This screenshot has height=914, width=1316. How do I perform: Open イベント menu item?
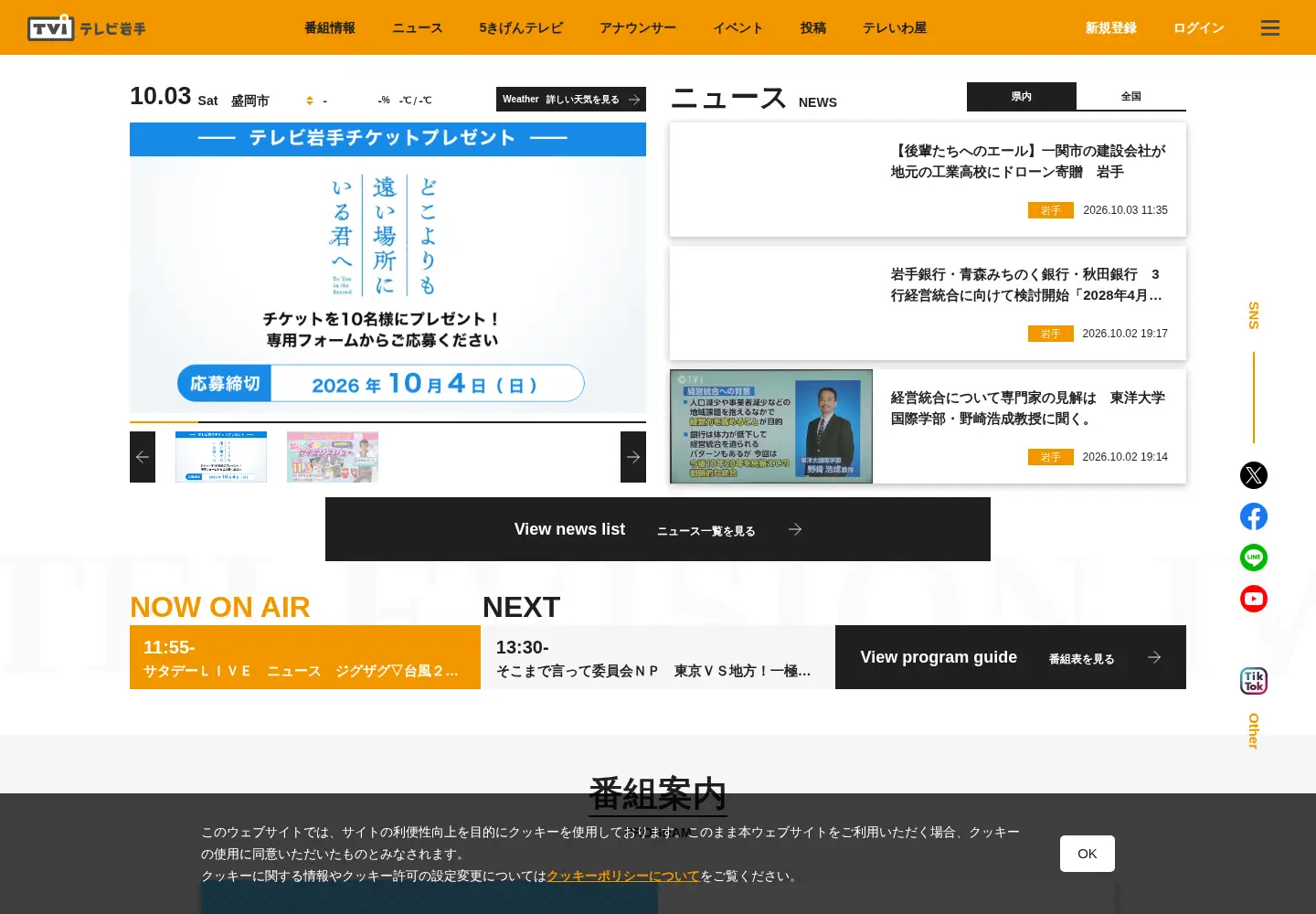click(x=738, y=28)
